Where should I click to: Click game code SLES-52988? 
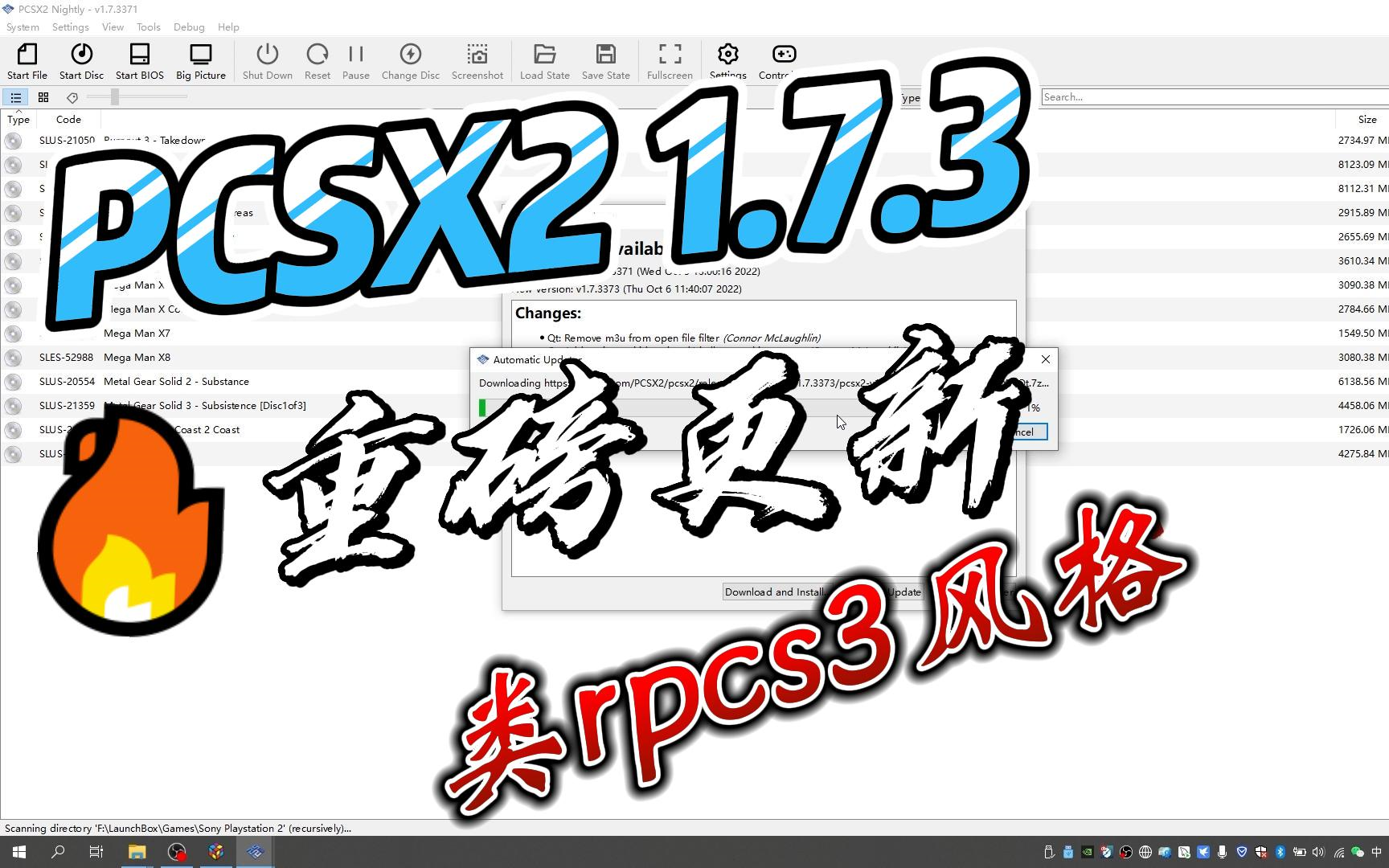tap(66, 357)
